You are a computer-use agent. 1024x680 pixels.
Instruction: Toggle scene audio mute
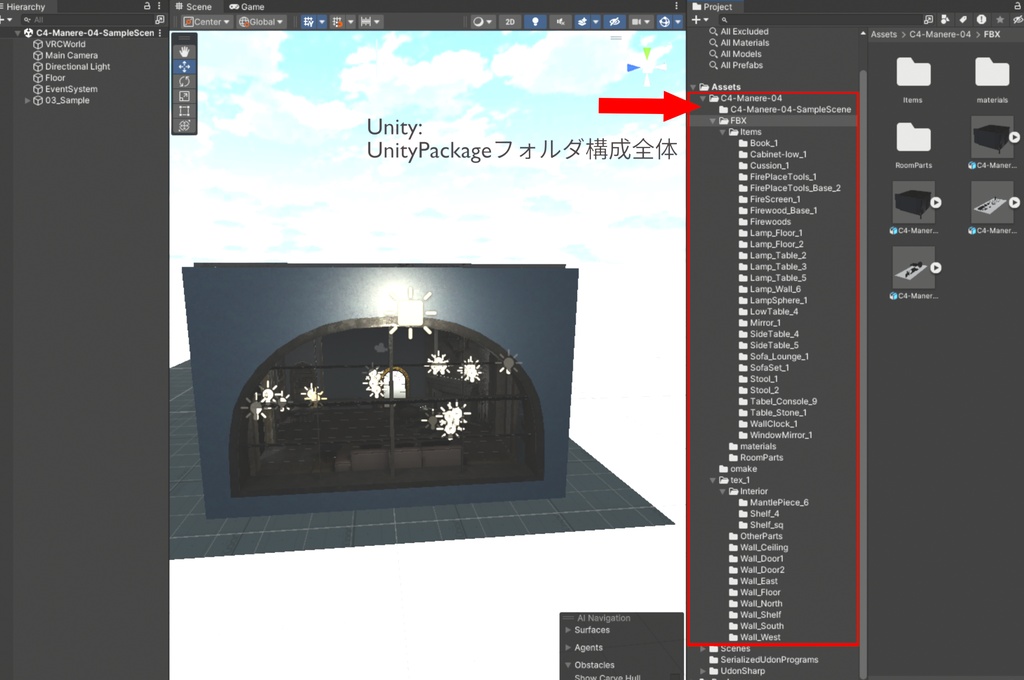click(x=560, y=22)
